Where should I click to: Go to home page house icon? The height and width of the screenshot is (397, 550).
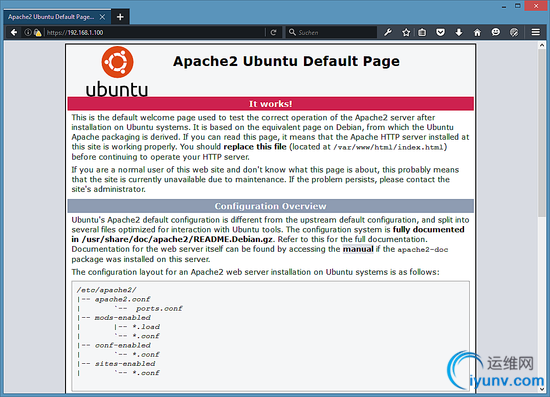pyautogui.click(x=477, y=33)
